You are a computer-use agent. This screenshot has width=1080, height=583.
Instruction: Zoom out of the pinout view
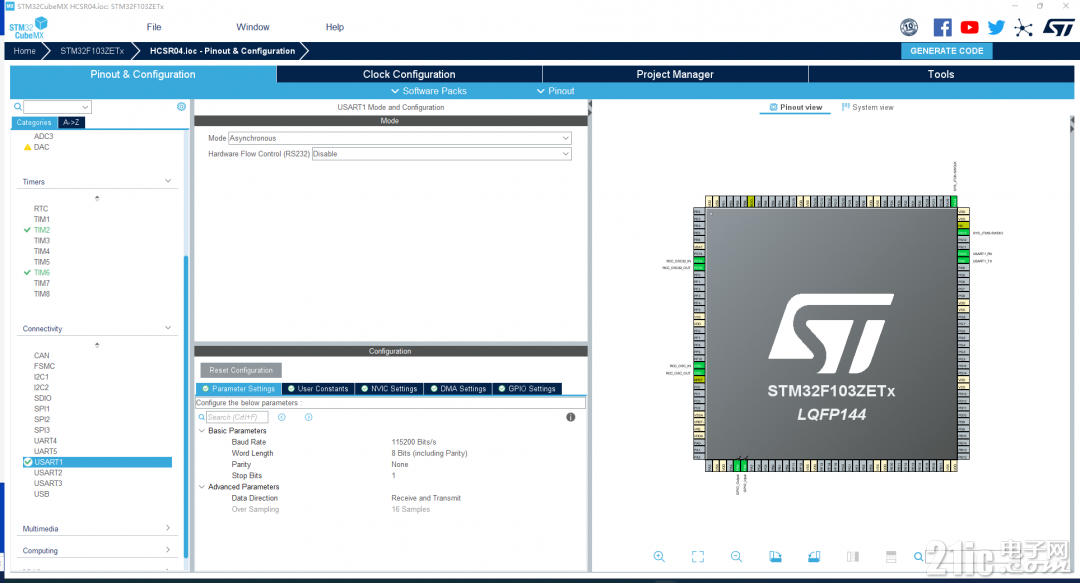pyautogui.click(x=736, y=557)
